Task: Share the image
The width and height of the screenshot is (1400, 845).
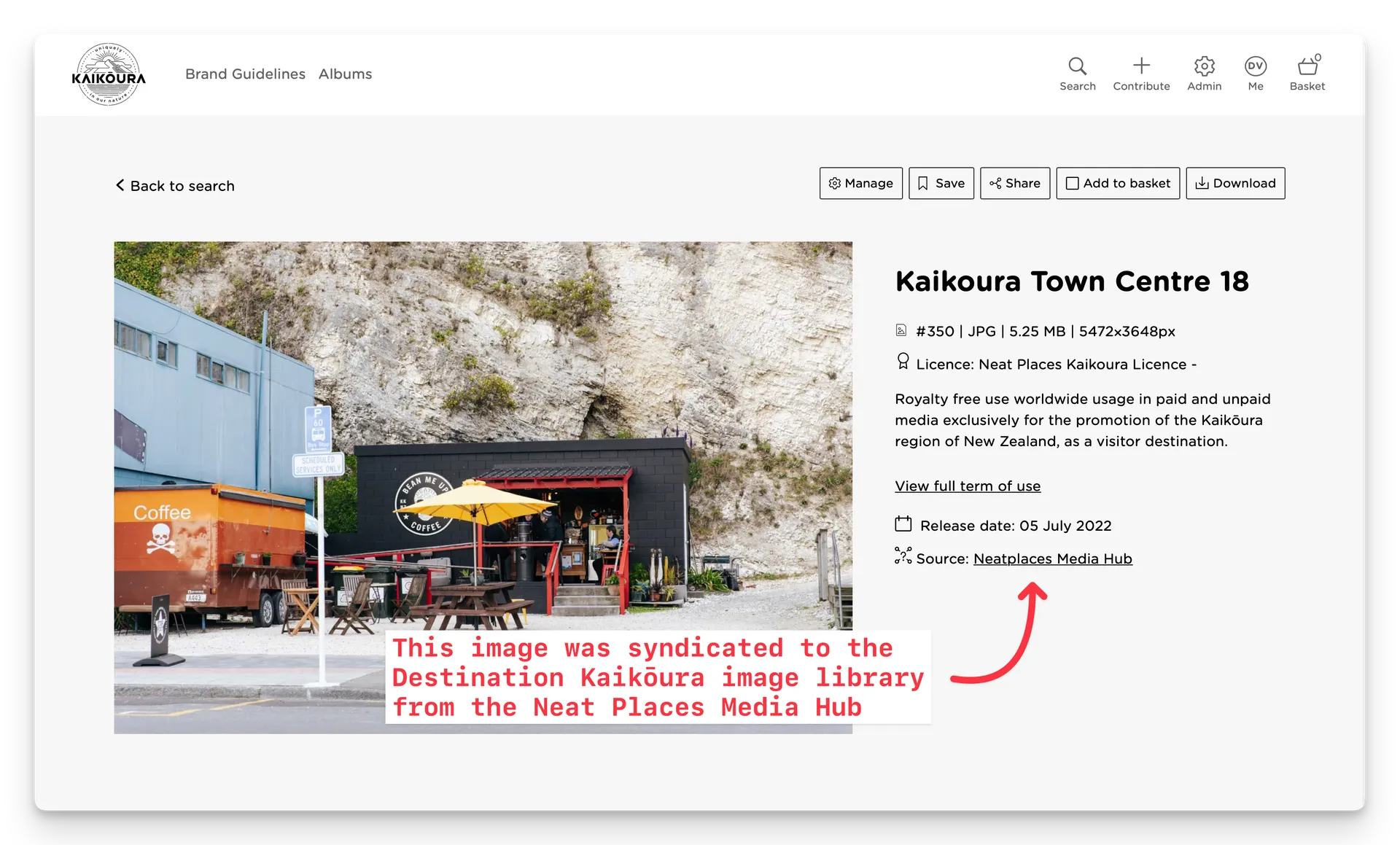Action: pyautogui.click(x=1014, y=183)
